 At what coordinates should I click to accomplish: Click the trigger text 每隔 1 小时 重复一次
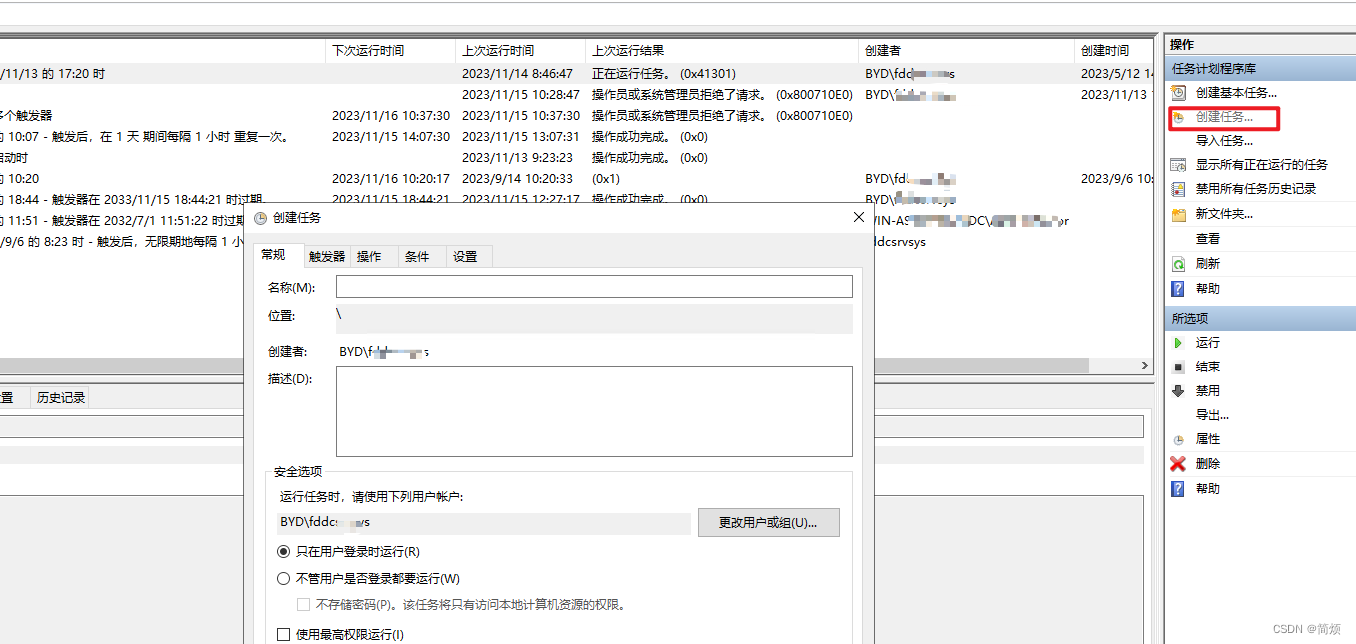click(x=226, y=137)
